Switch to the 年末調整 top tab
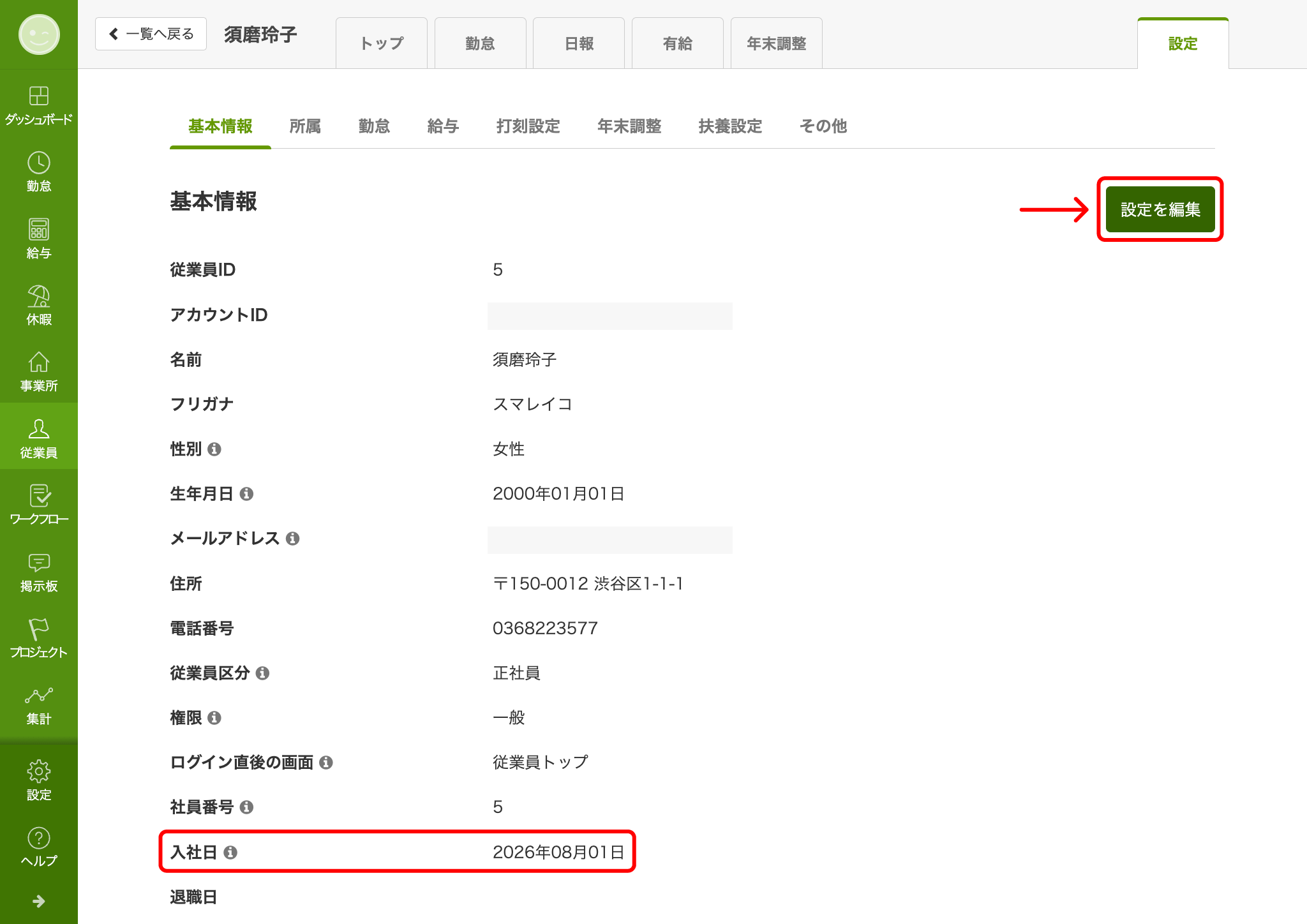 point(775,43)
